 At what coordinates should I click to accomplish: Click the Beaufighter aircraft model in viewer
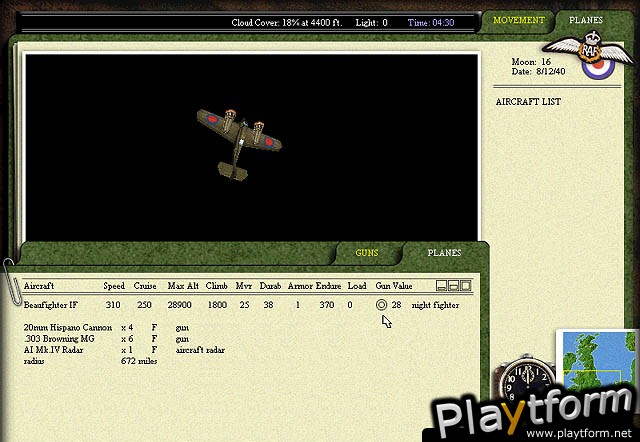239,143
